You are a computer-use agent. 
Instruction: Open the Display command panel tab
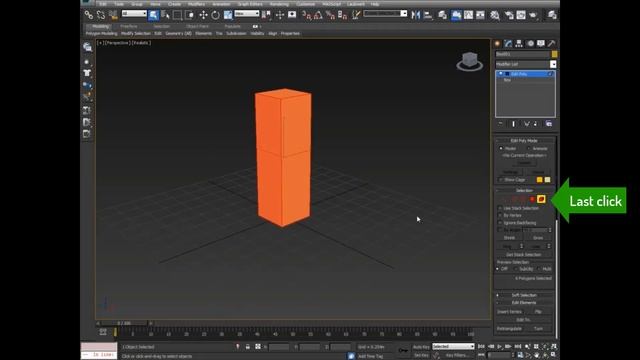(x=541, y=43)
